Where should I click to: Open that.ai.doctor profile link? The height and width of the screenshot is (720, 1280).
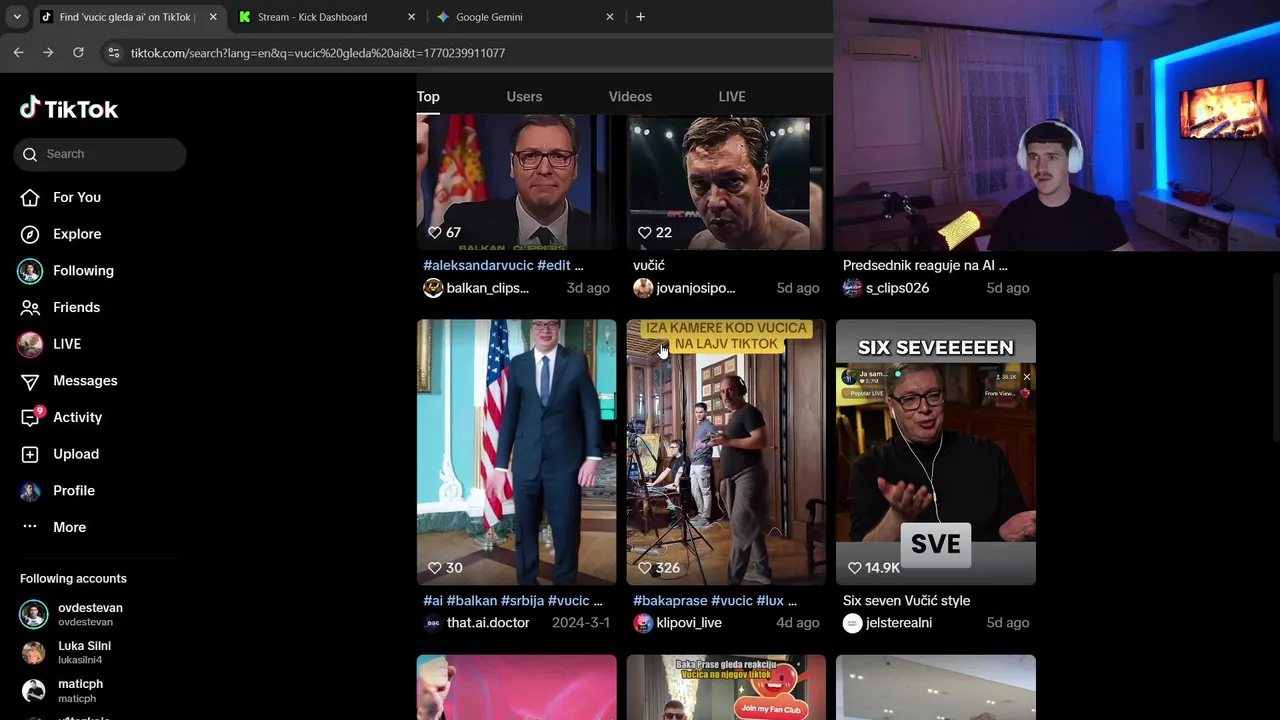click(x=488, y=623)
